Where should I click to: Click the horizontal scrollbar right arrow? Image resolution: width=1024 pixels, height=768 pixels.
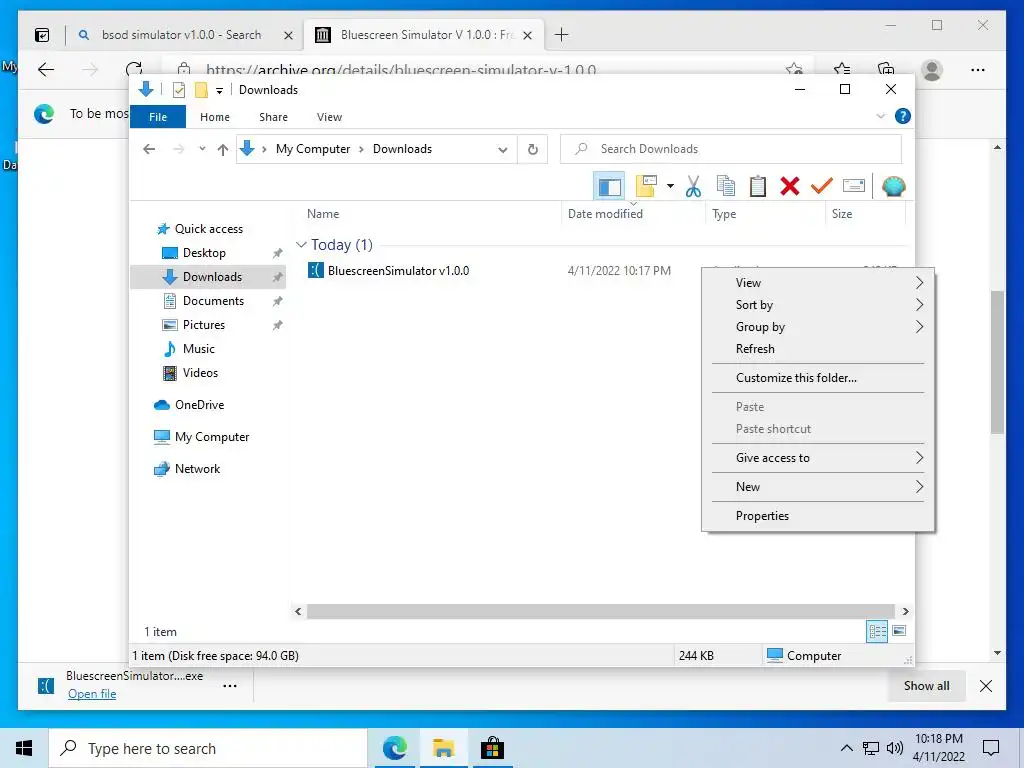coord(905,612)
